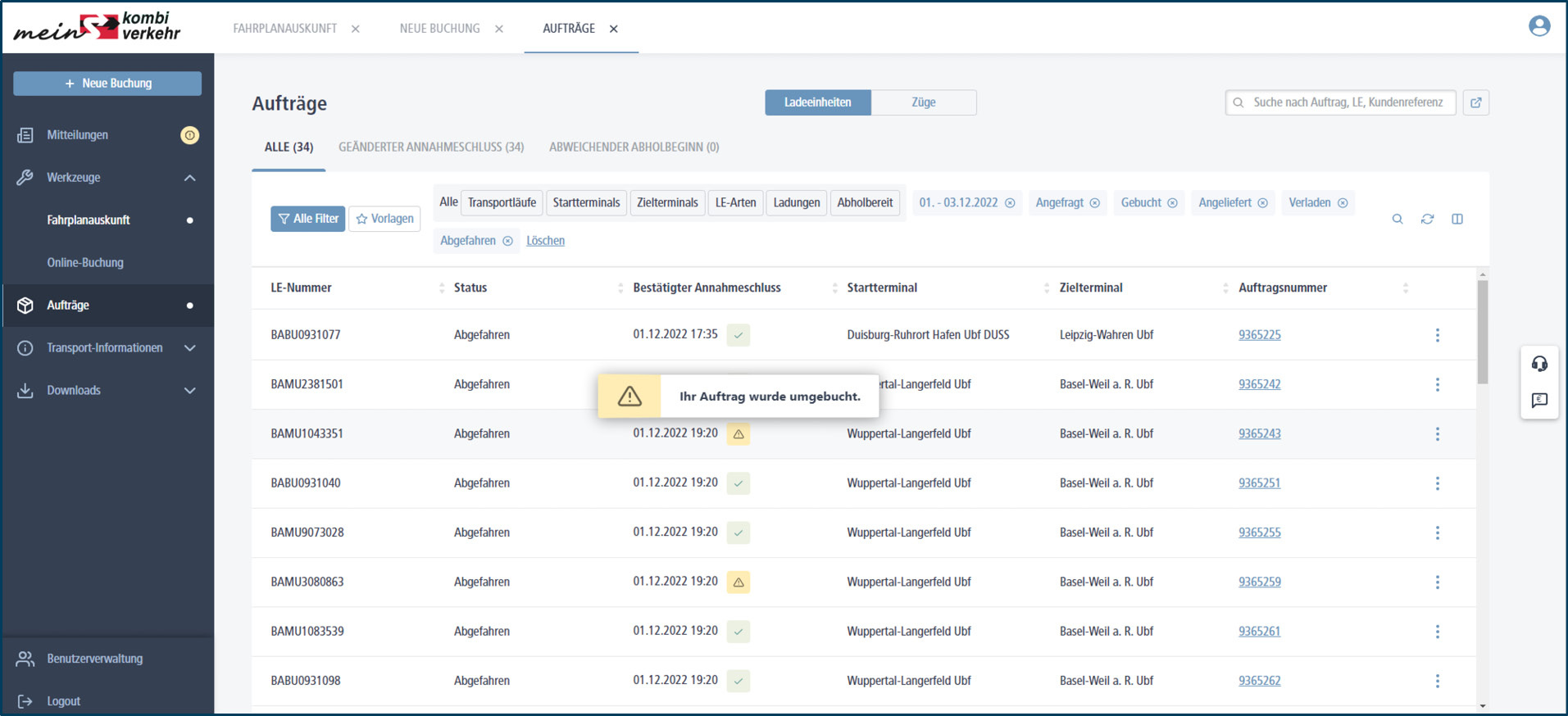Click warning icon in BAMU3080863 row
Screen dimensions: 1568x716
coord(739,582)
